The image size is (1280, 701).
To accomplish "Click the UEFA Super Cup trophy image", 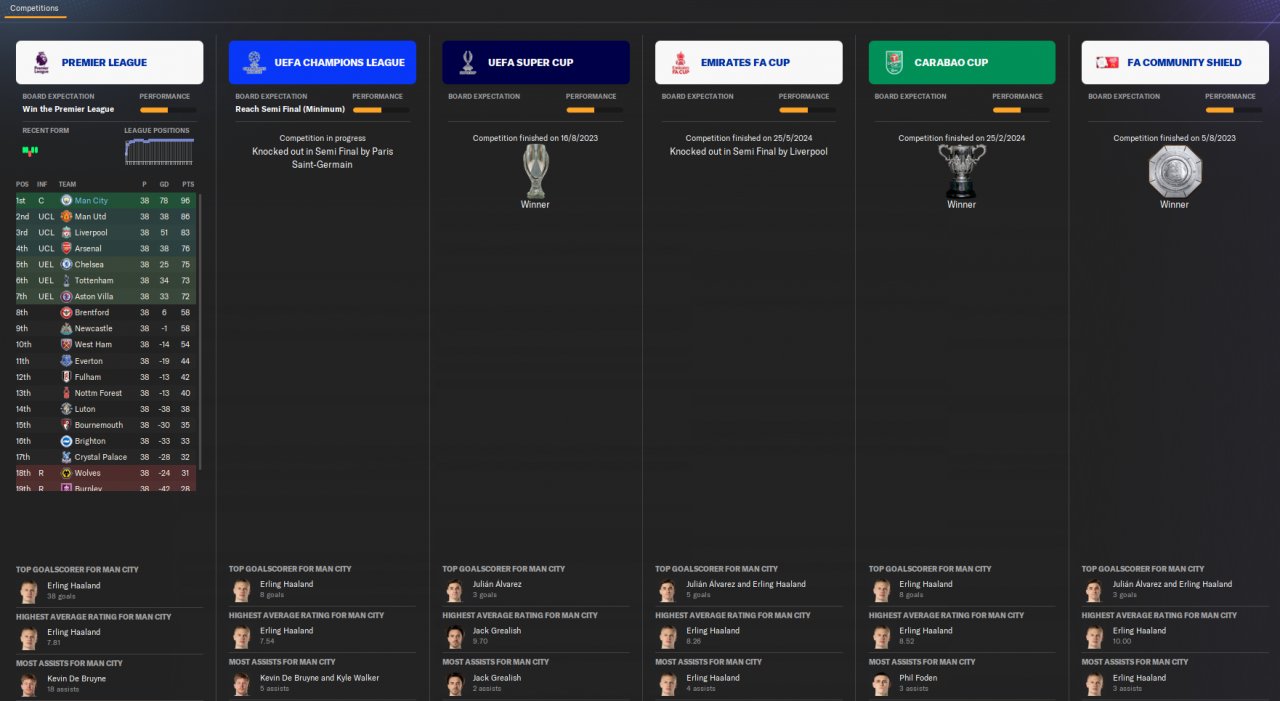I will click(535, 171).
